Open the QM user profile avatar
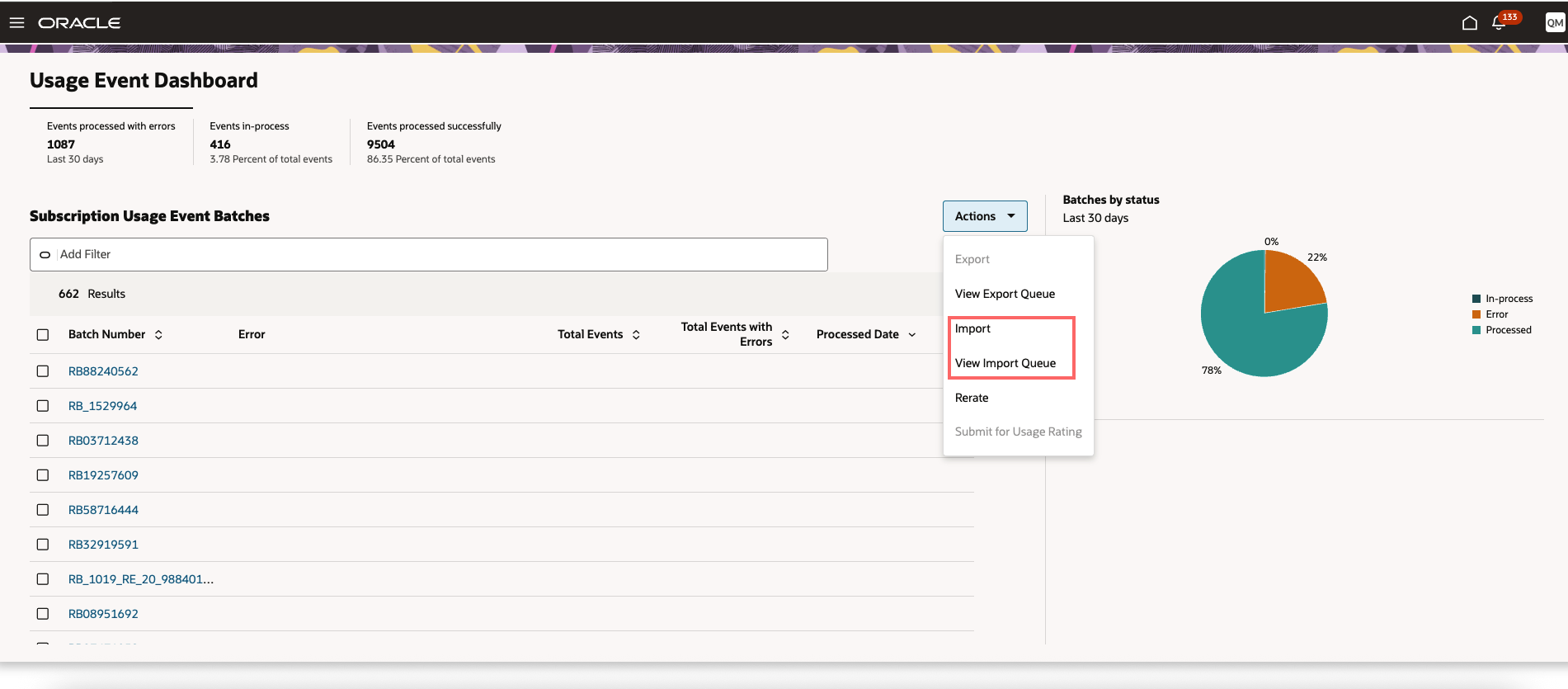This screenshot has height=689, width=1568. click(x=1555, y=23)
